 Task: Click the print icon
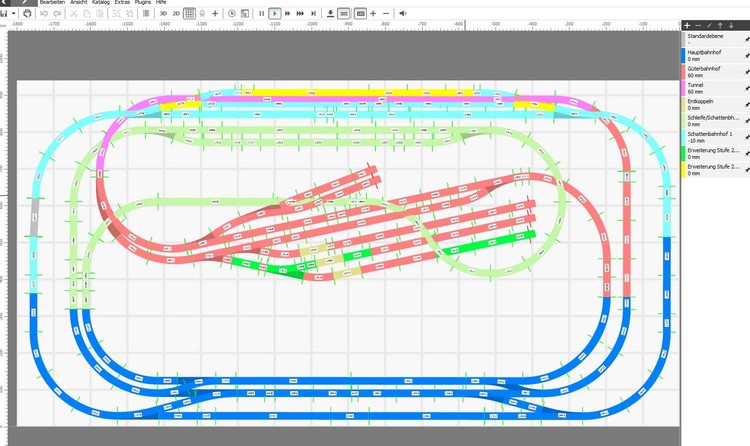pos(27,13)
